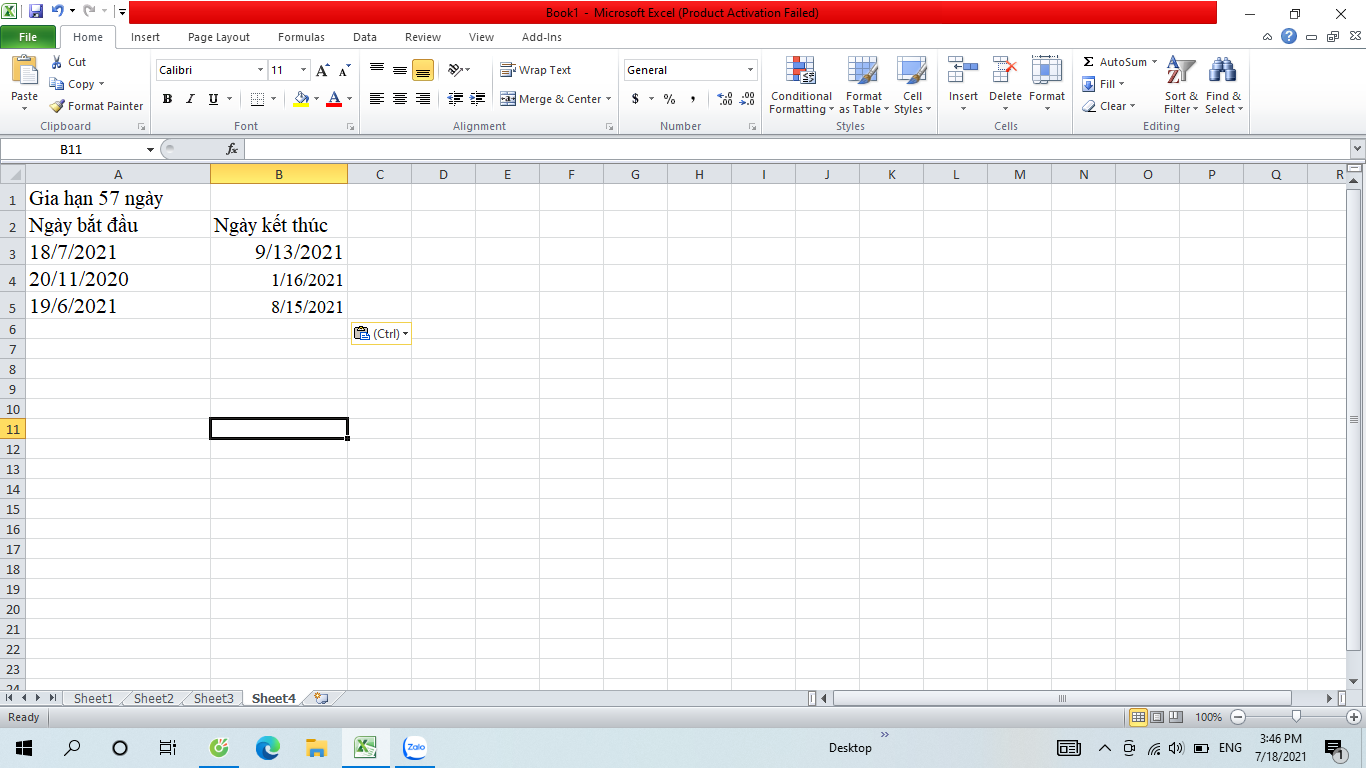Click the Cut scissors icon

(x=57, y=62)
